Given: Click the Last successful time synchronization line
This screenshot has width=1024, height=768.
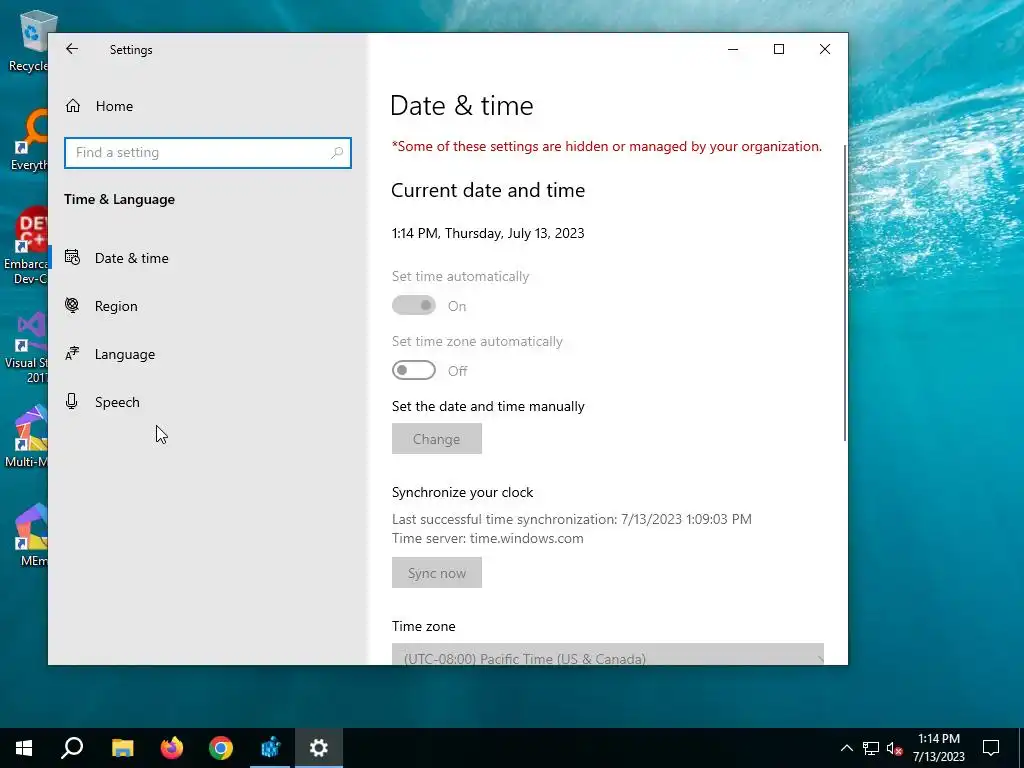Looking at the screenshot, I should point(571,519).
